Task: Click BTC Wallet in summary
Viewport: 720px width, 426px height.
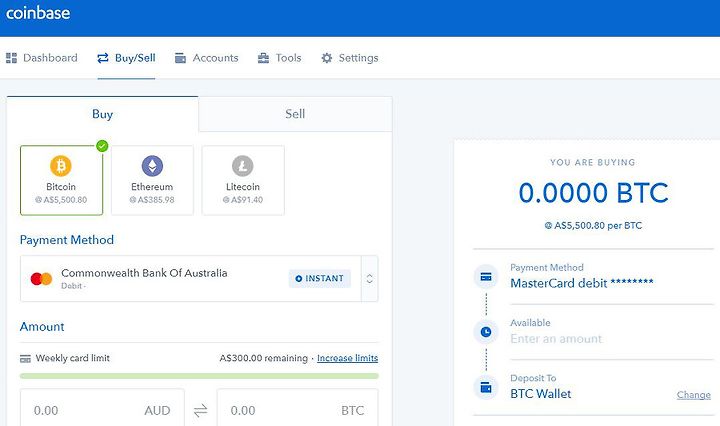Action: coord(540,394)
